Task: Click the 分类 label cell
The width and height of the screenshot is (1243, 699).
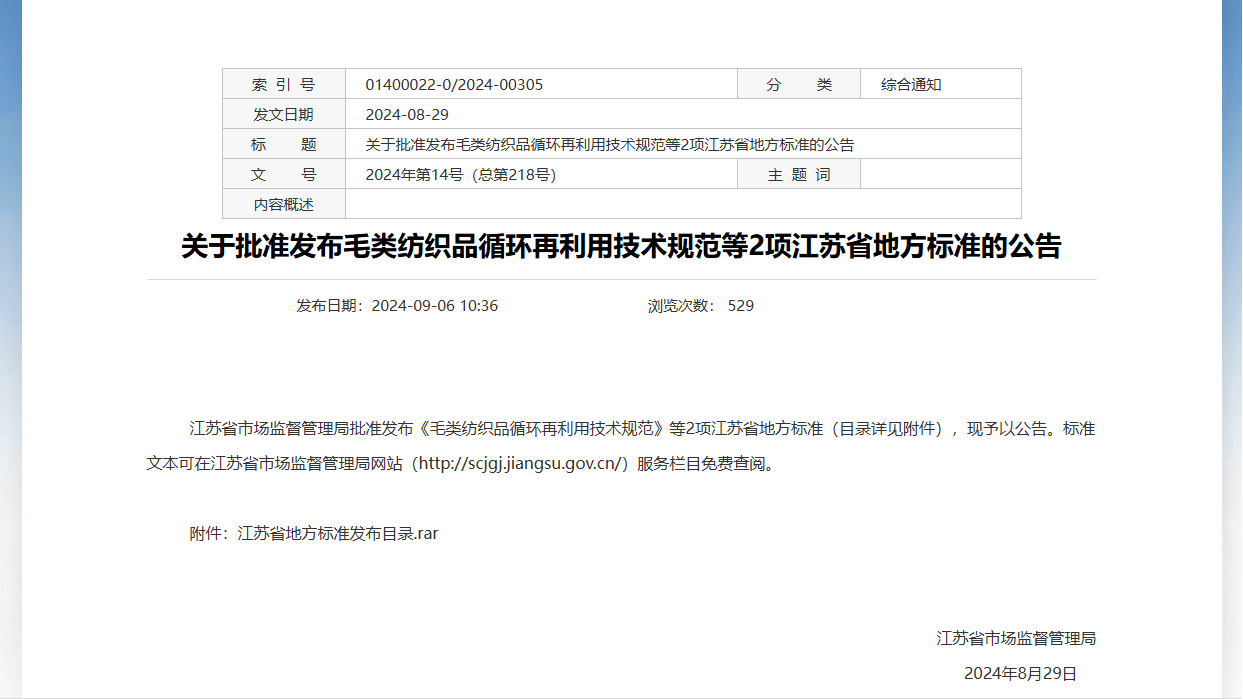Action: click(798, 85)
